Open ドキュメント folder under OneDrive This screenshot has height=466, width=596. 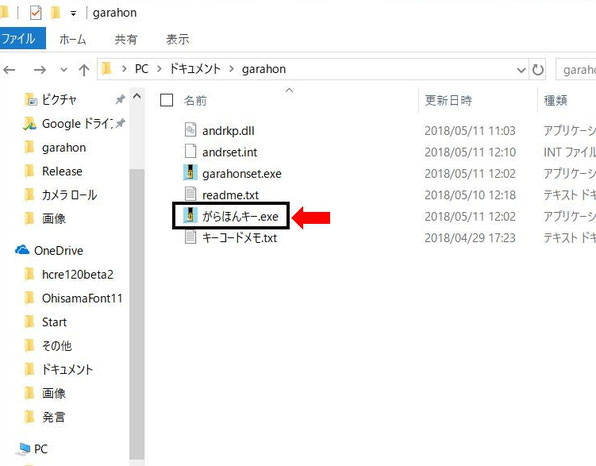(x=67, y=370)
